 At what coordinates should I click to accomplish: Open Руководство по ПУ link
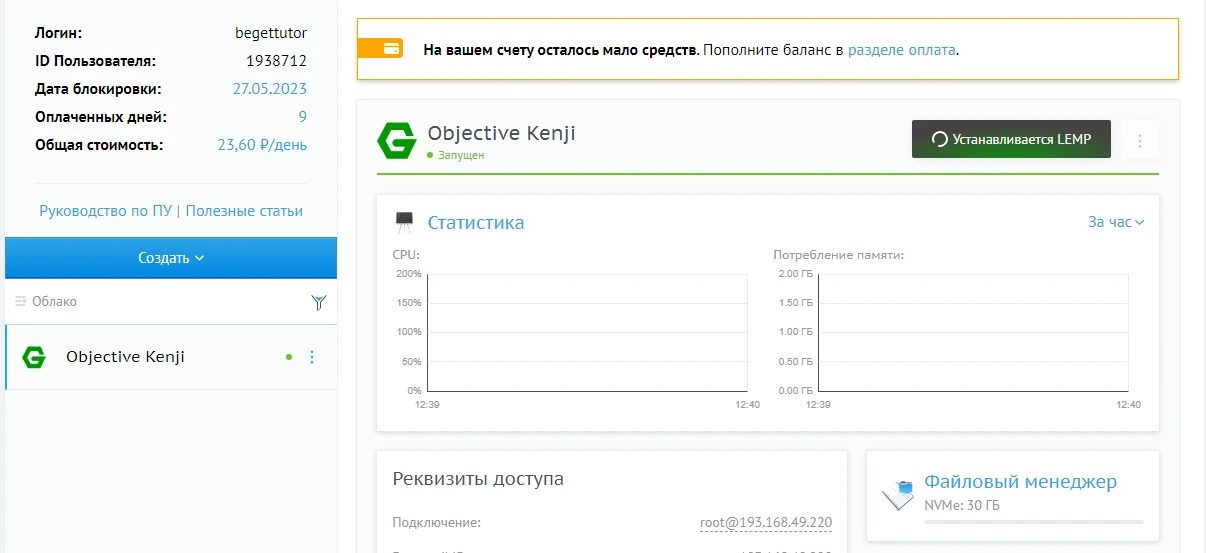tap(105, 211)
